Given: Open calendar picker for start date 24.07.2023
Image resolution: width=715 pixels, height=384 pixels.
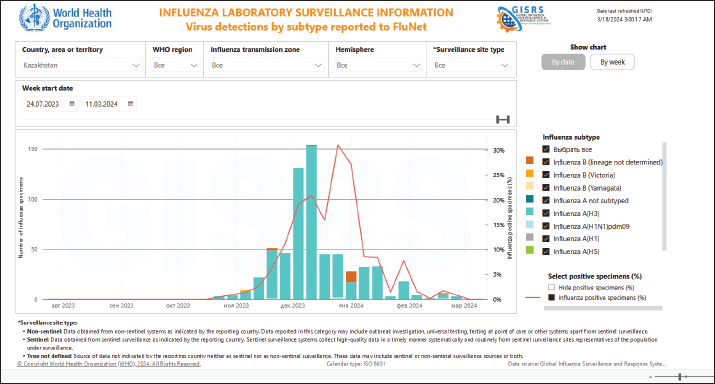Looking at the screenshot, I should coord(72,104).
